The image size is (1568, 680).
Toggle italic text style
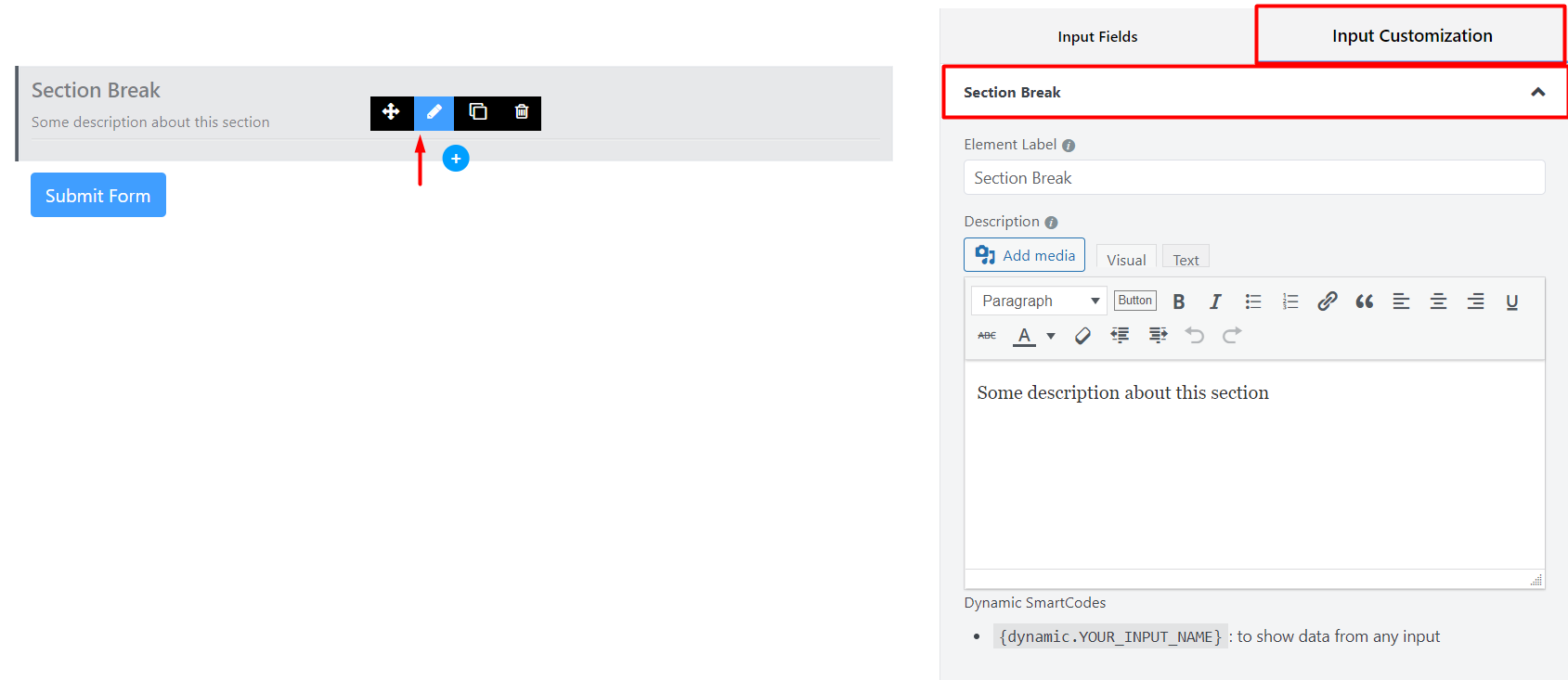(1215, 302)
